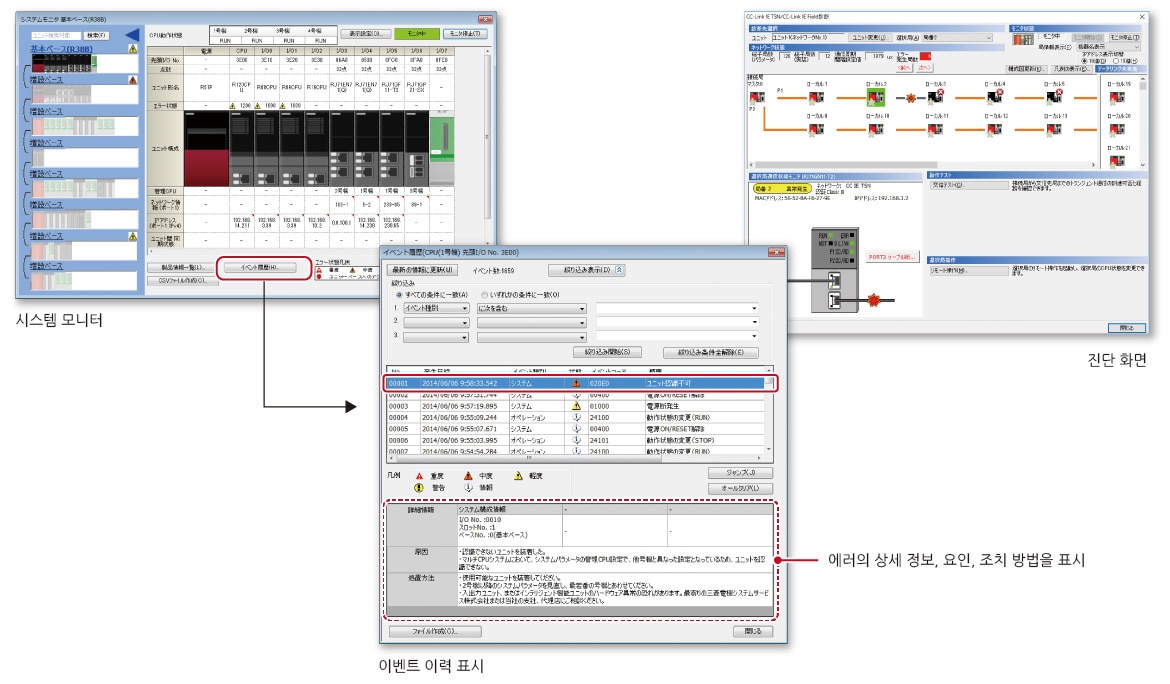Click the cable disconnection marker after ローカル2
Image resolution: width=1170 pixels, height=684 pixels.
[x=910, y=100]
